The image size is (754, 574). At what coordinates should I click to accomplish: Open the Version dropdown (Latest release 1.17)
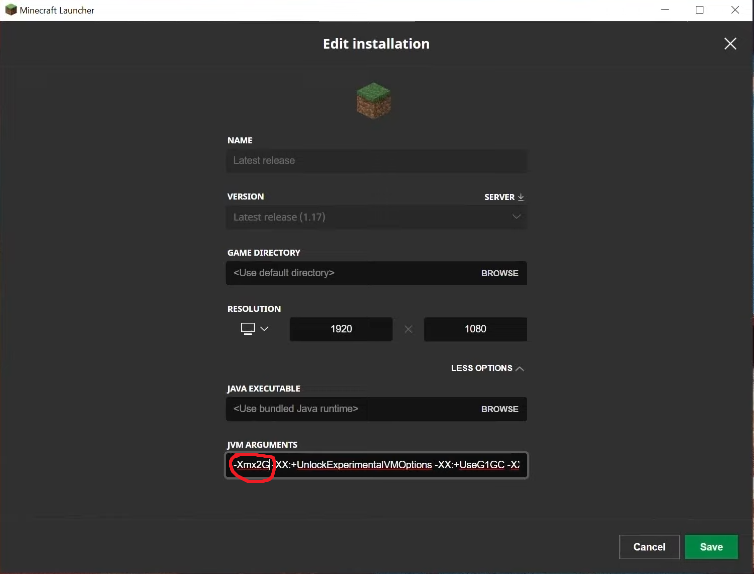tap(377, 217)
